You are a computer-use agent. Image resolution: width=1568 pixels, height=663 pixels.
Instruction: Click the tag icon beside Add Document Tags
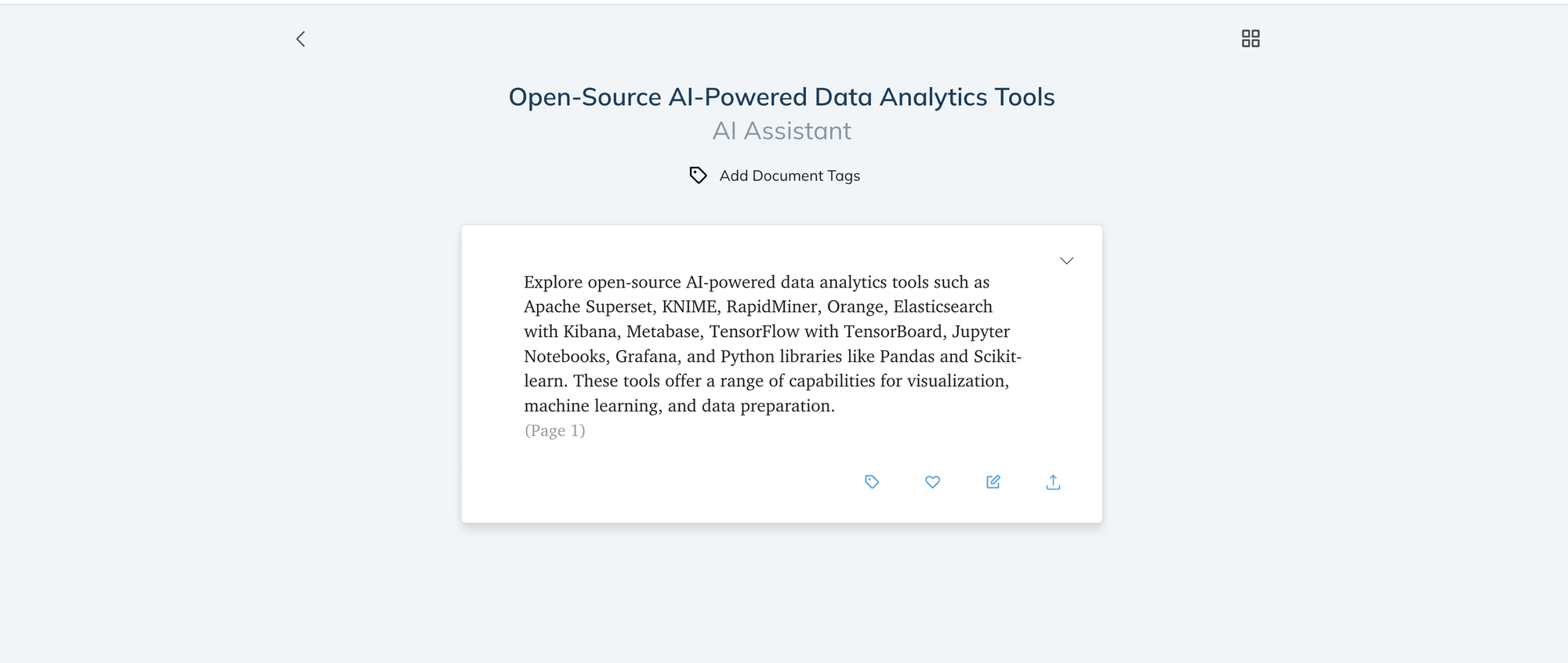coord(698,176)
